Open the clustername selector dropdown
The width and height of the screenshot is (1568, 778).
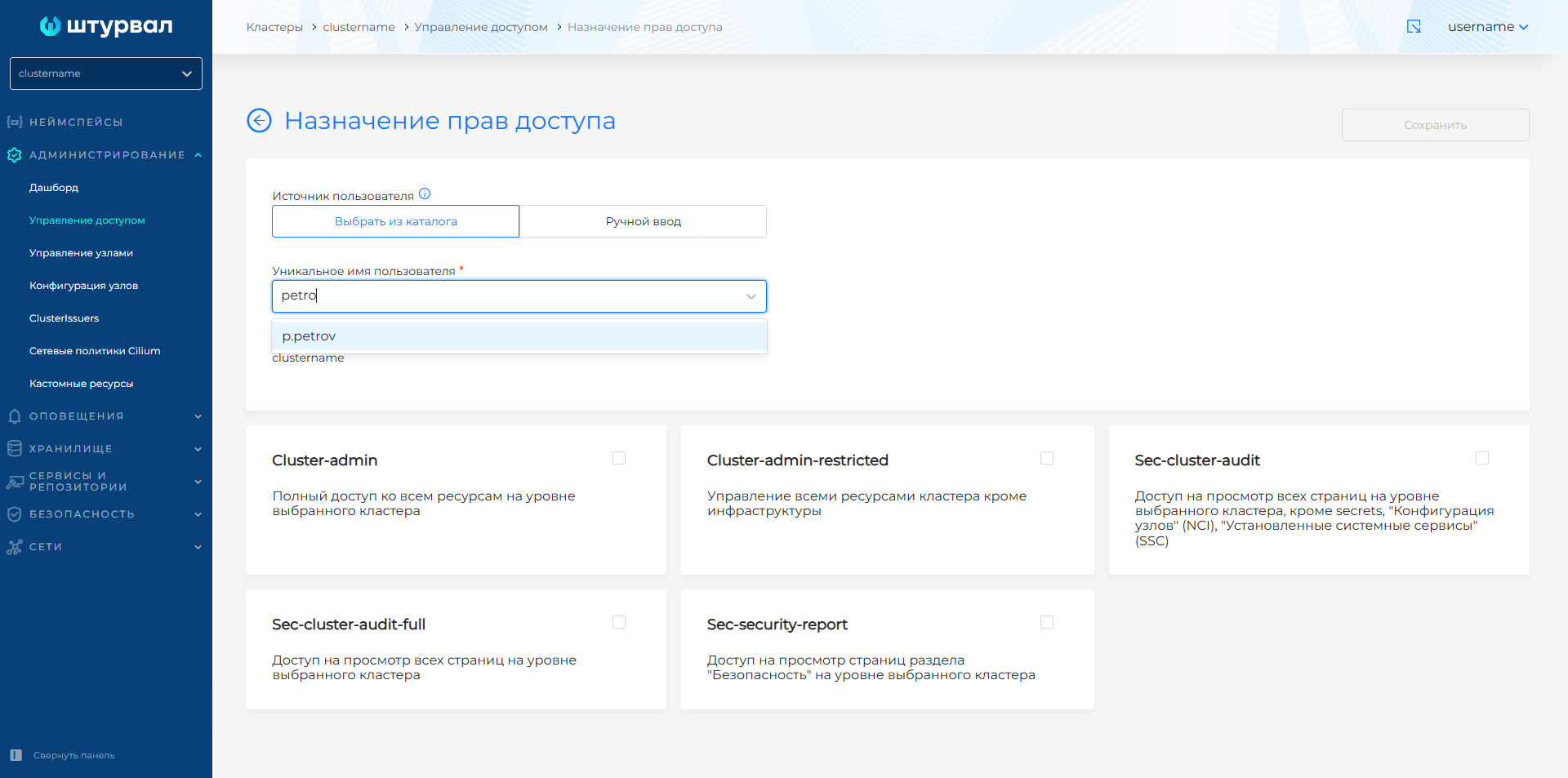[106, 73]
